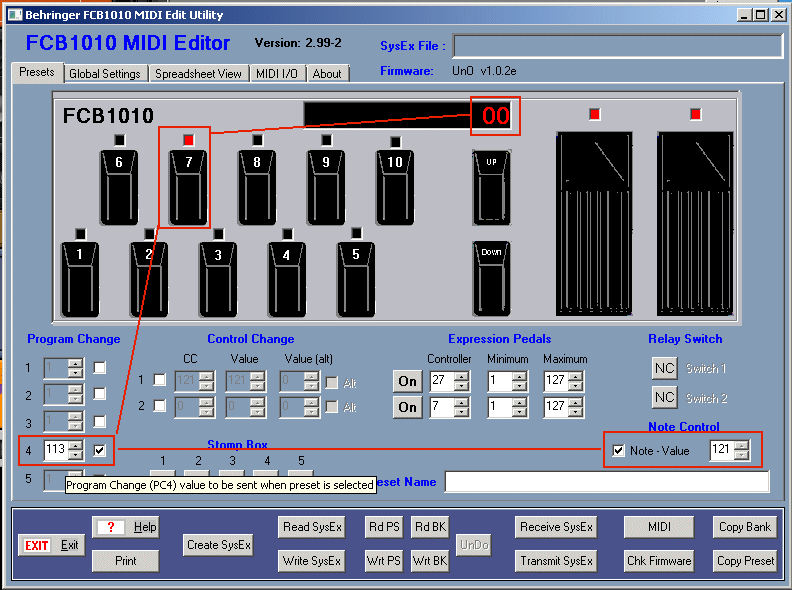Click the Print button

coord(125,561)
